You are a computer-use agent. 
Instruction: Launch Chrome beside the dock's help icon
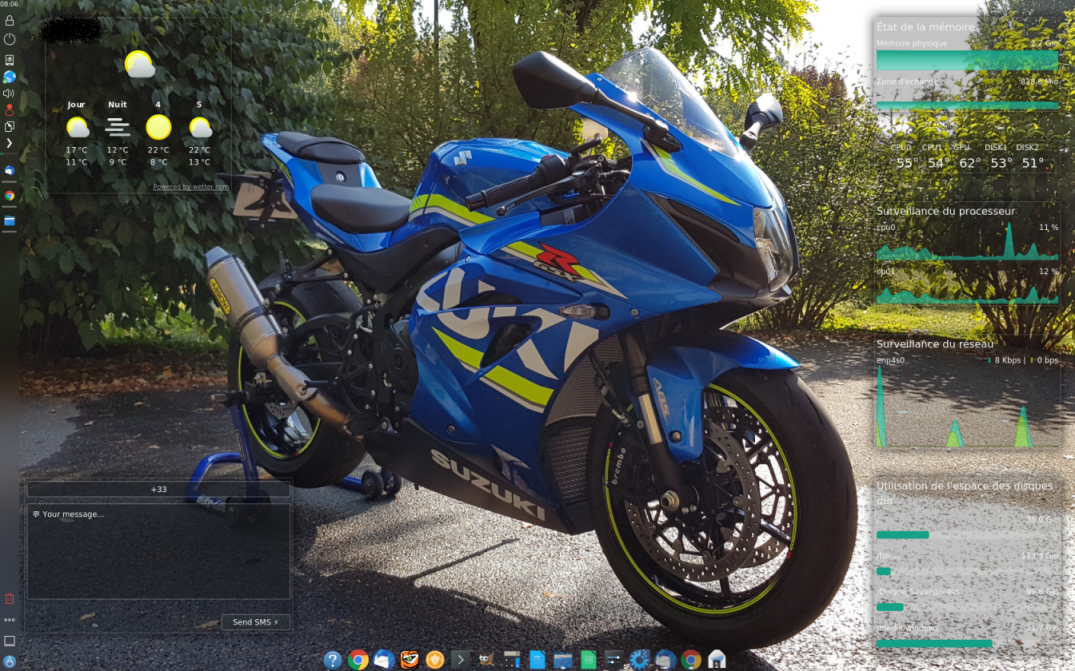(x=358, y=659)
